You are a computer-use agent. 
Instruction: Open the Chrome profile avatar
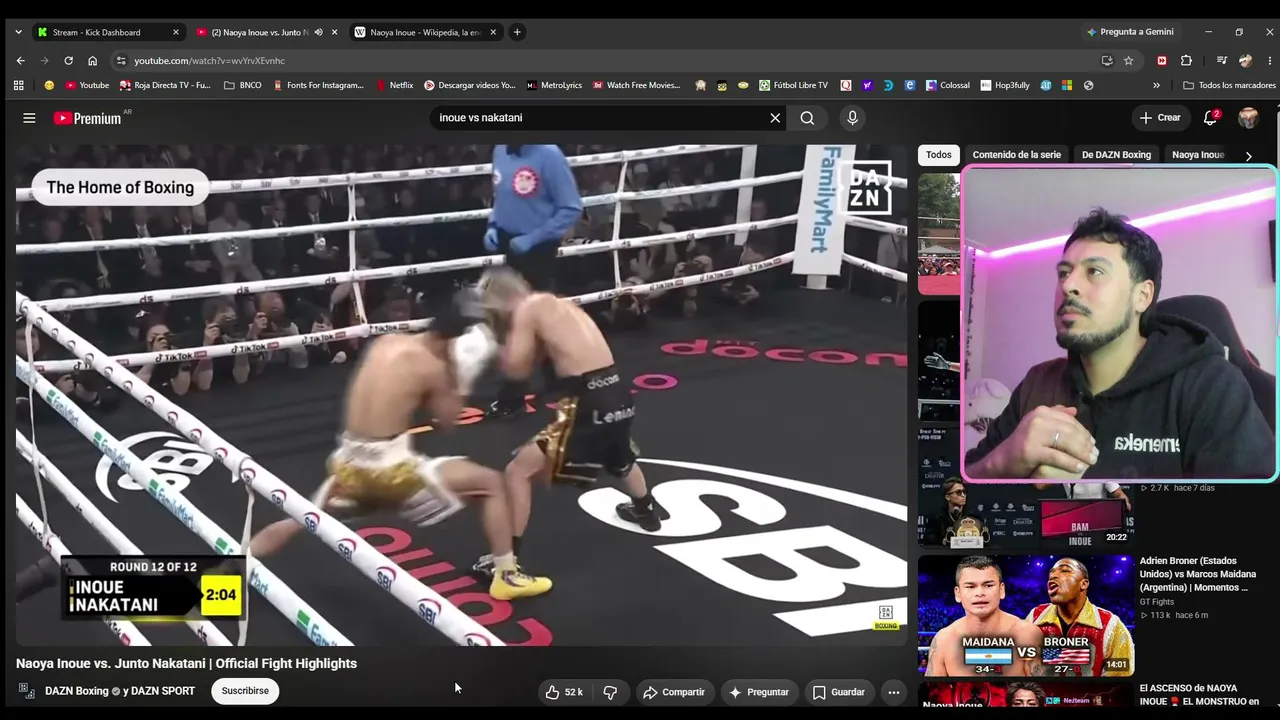click(1245, 60)
